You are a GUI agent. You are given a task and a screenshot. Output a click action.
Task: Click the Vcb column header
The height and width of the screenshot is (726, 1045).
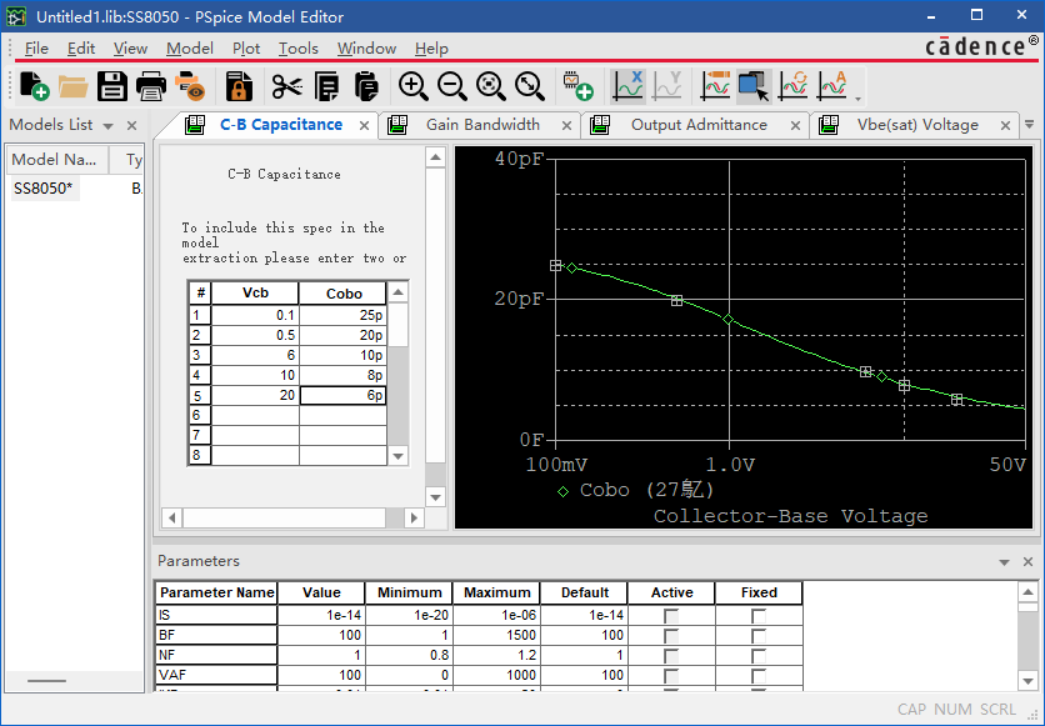click(255, 293)
